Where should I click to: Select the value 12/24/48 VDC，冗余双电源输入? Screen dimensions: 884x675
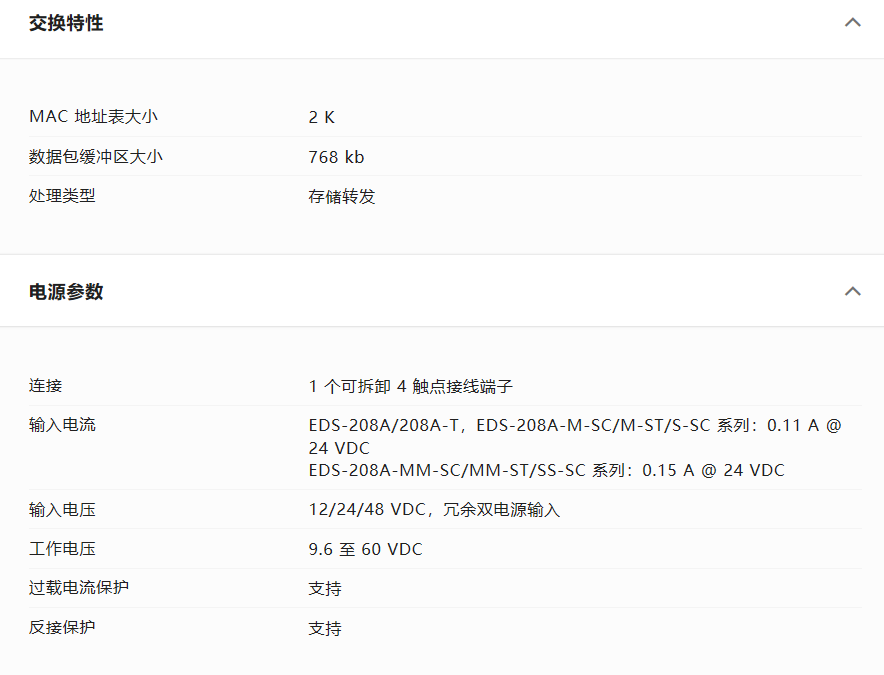(434, 509)
